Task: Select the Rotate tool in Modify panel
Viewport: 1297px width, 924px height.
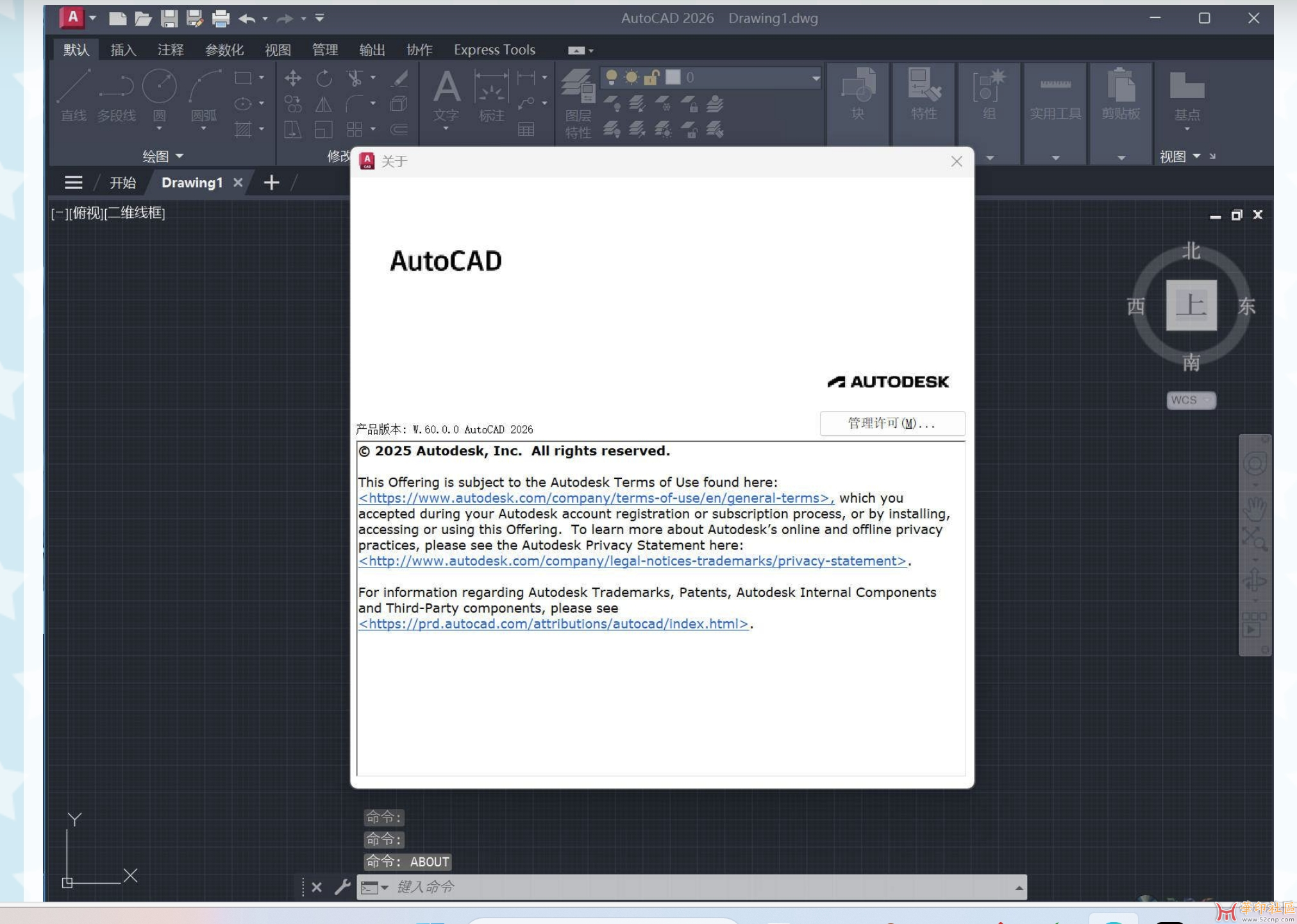Action: click(x=324, y=78)
